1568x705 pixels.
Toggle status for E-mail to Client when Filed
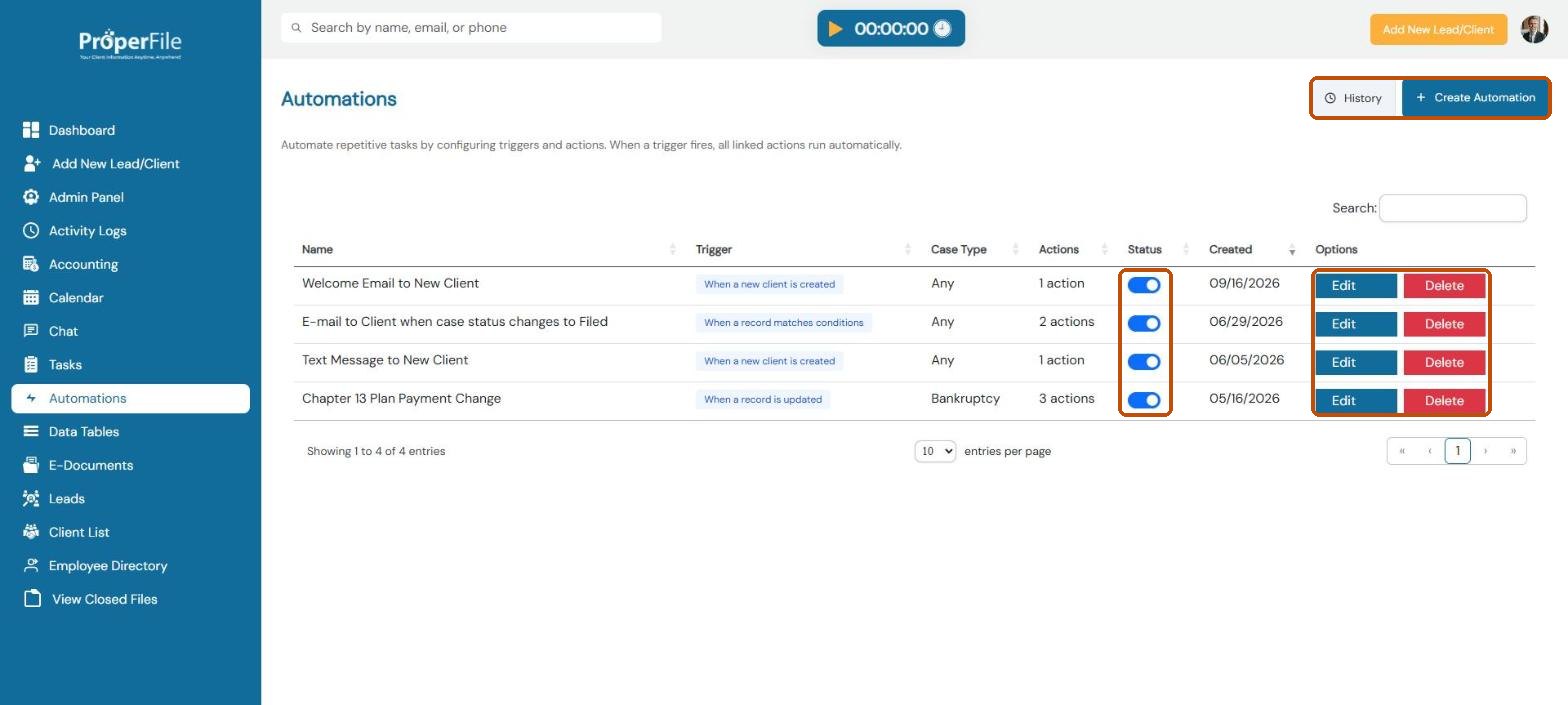click(x=1144, y=323)
